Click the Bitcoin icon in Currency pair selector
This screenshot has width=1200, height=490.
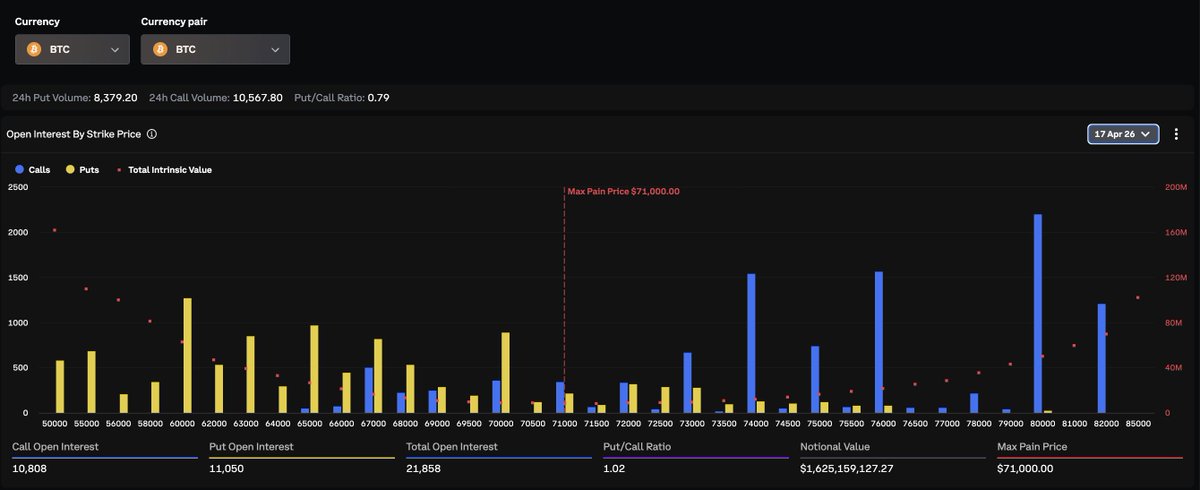160,49
